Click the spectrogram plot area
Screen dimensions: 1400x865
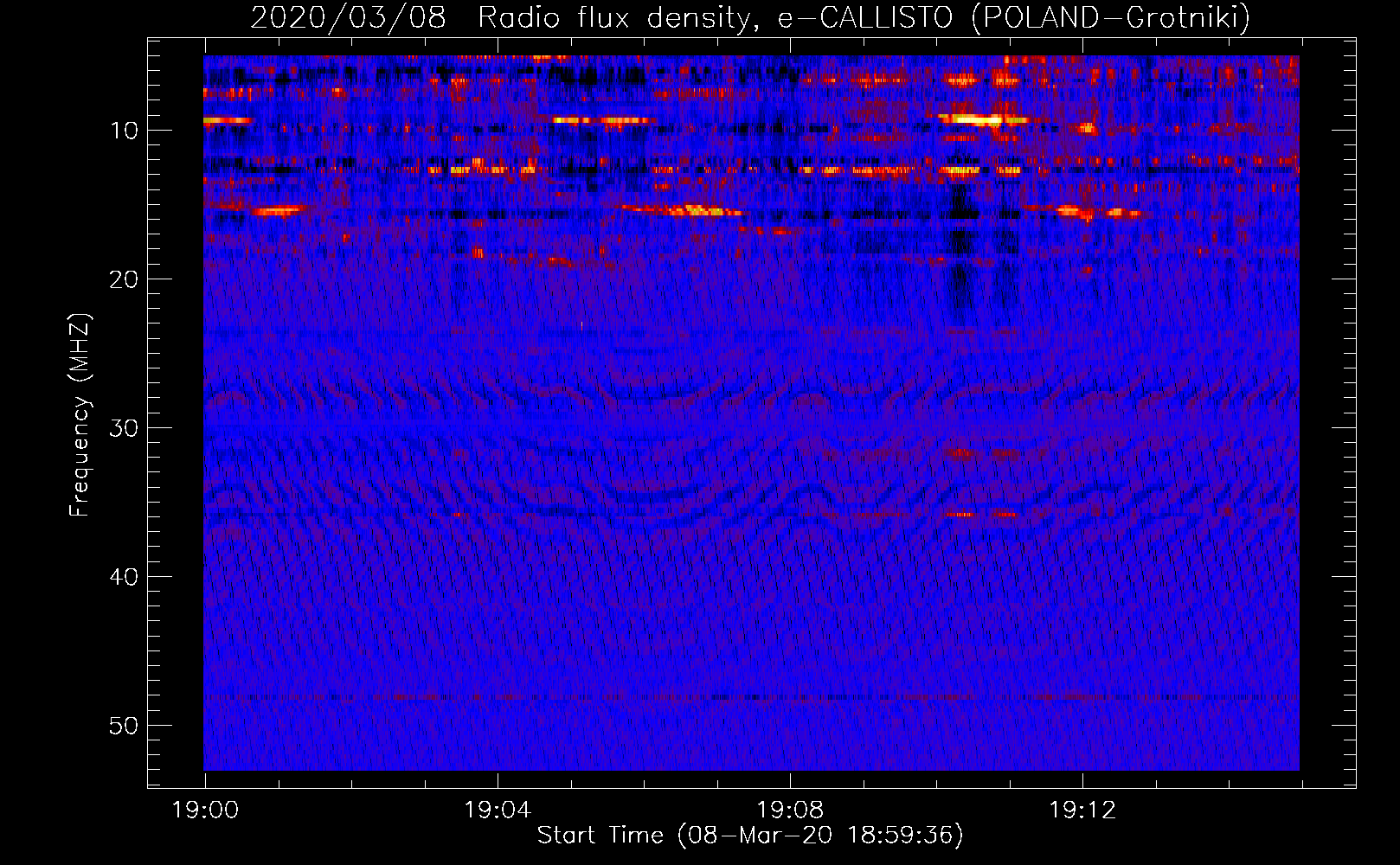tap(751, 413)
